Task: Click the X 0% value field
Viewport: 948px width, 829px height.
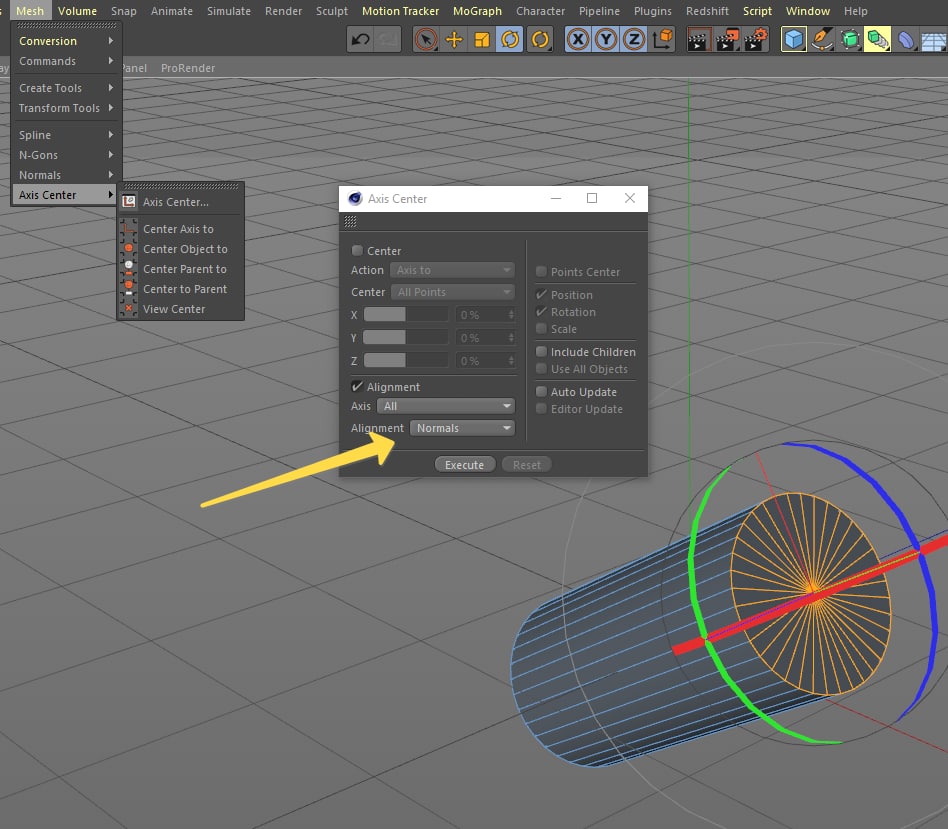Action: 481,314
